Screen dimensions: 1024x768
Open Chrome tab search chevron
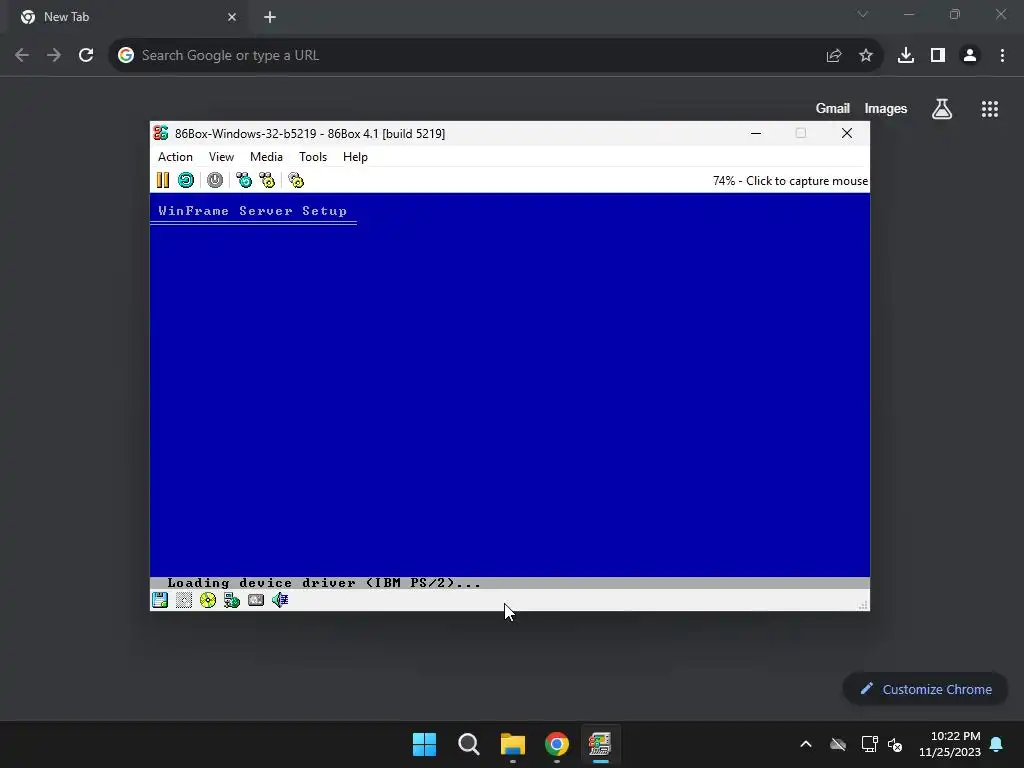coord(863,14)
